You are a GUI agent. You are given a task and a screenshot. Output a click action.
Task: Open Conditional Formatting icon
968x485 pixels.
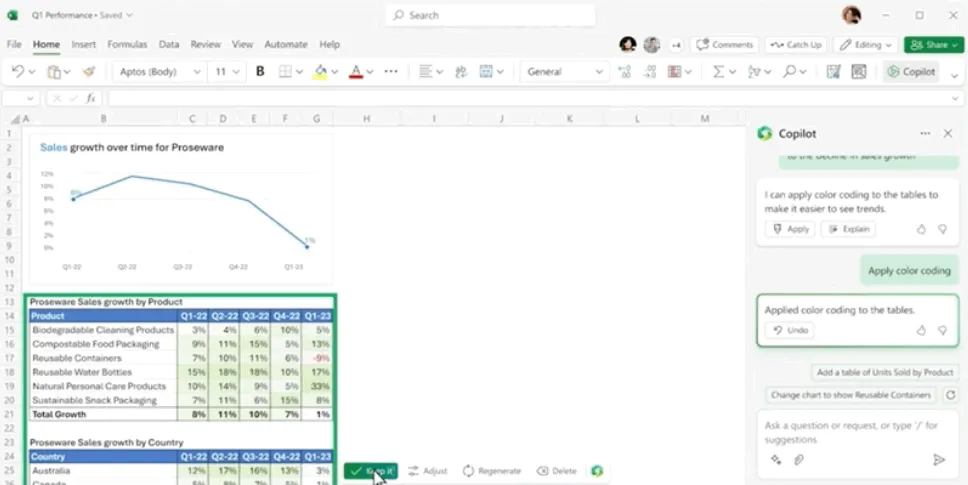(x=674, y=72)
